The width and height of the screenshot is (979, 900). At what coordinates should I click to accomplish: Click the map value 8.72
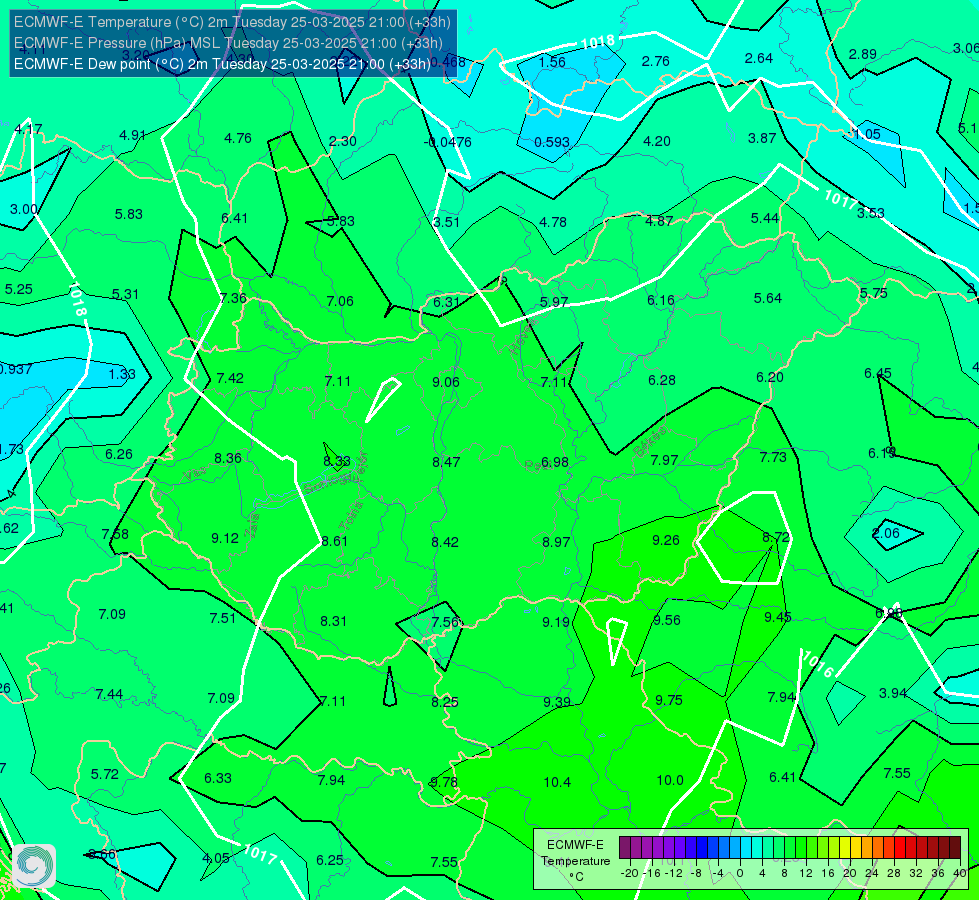coord(776,537)
